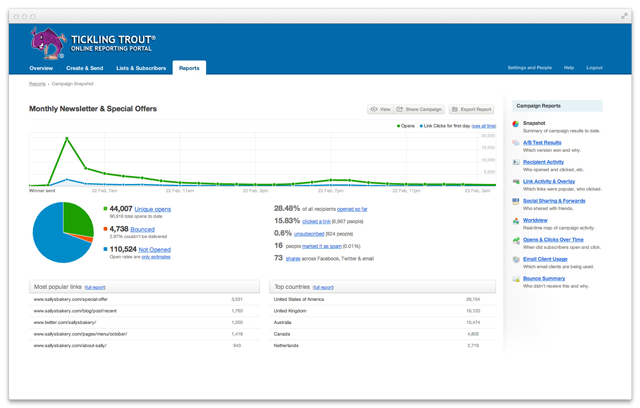This screenshot has height=408, width=640.
Task: Click the View button with eye icon
Action: pos(380,109)
